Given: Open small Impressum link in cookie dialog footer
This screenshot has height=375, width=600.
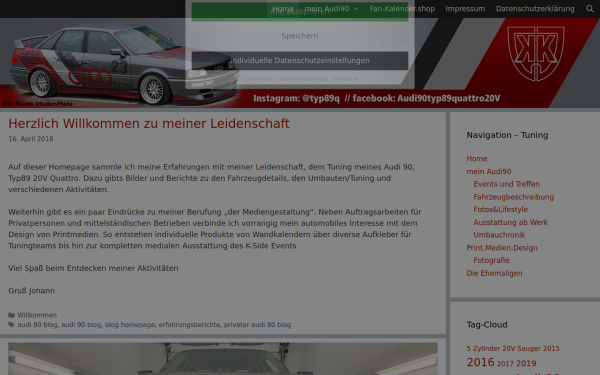Looking at the screenshot, I should point(346,79).
